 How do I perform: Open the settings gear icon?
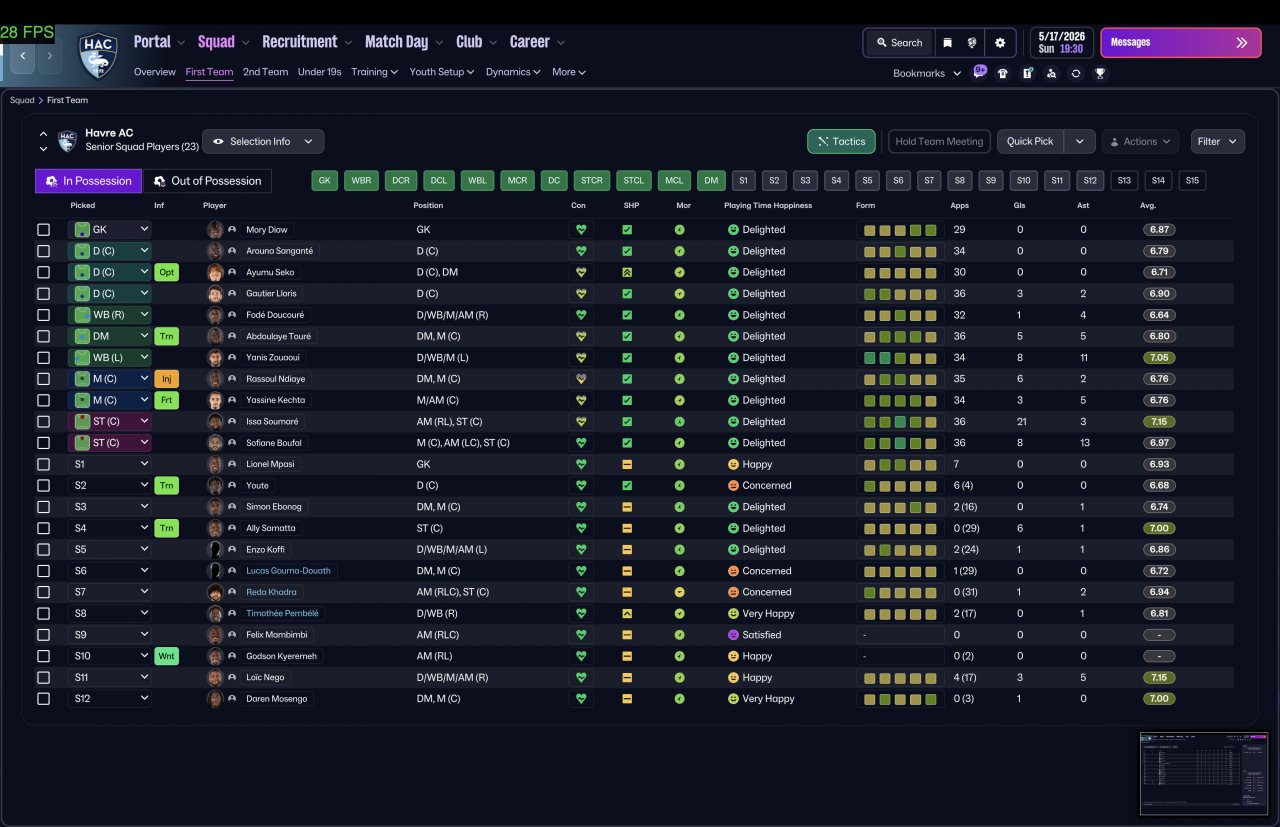coord(1000,43)
